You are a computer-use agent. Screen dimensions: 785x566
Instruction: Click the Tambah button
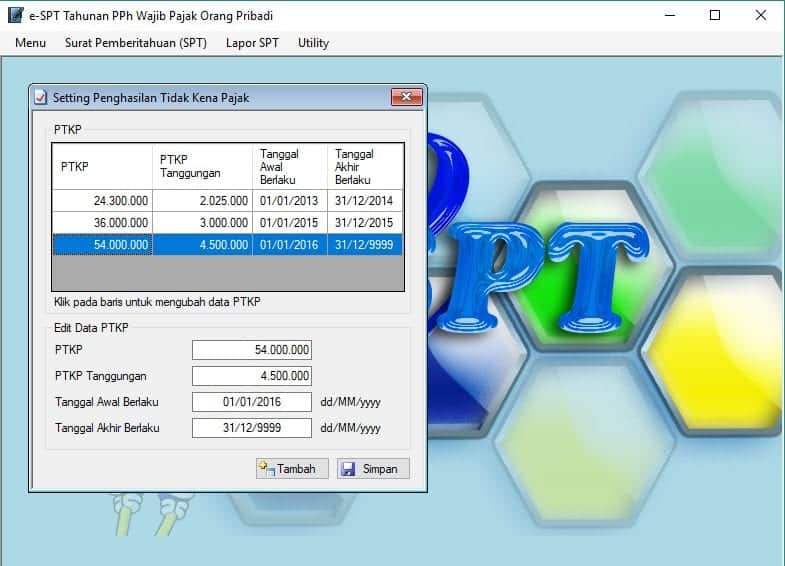(292, 468)
